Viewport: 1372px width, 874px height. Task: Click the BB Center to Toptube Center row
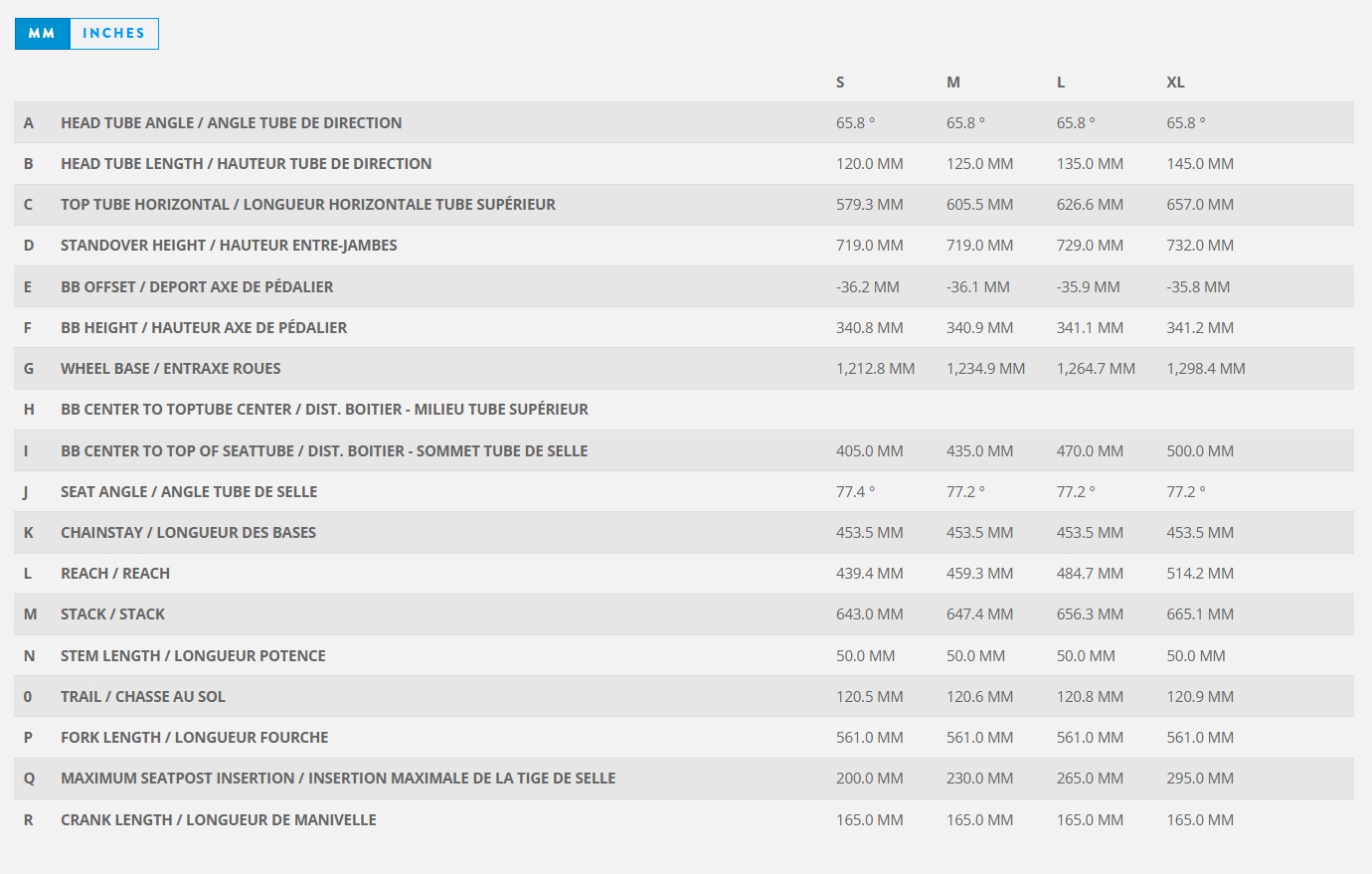coord(324,410)
